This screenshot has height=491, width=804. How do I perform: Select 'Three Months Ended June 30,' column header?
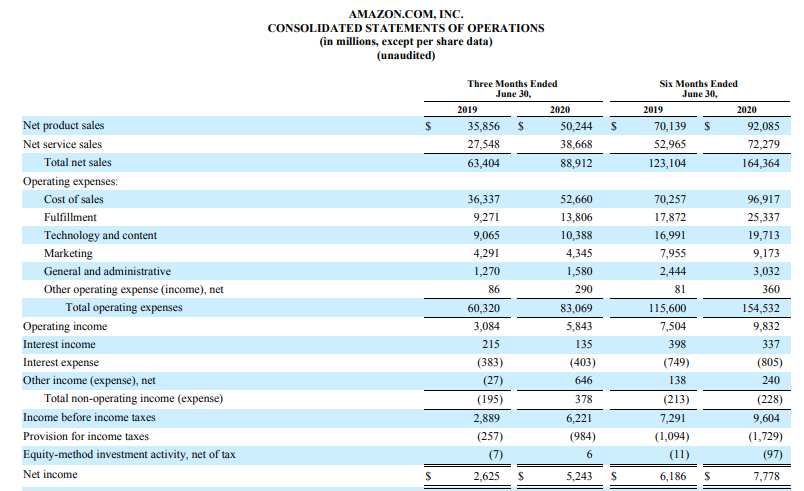click(512, 89)
